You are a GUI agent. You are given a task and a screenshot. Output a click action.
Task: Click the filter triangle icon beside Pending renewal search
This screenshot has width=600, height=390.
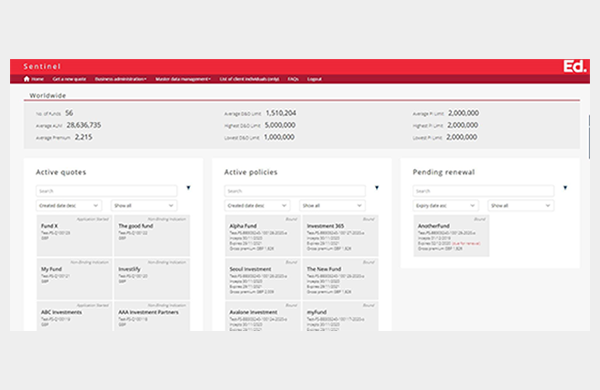pyautogui.click(x=565, y=188)
